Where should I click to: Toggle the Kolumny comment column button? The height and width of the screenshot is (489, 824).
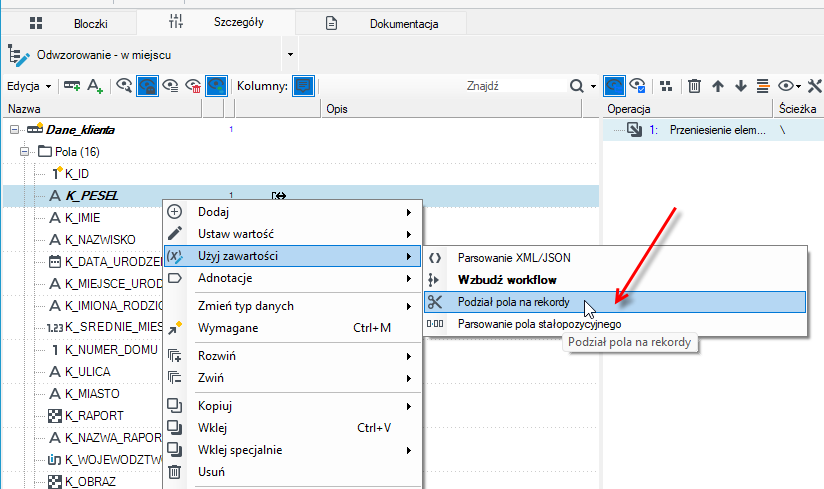[303, 86]
